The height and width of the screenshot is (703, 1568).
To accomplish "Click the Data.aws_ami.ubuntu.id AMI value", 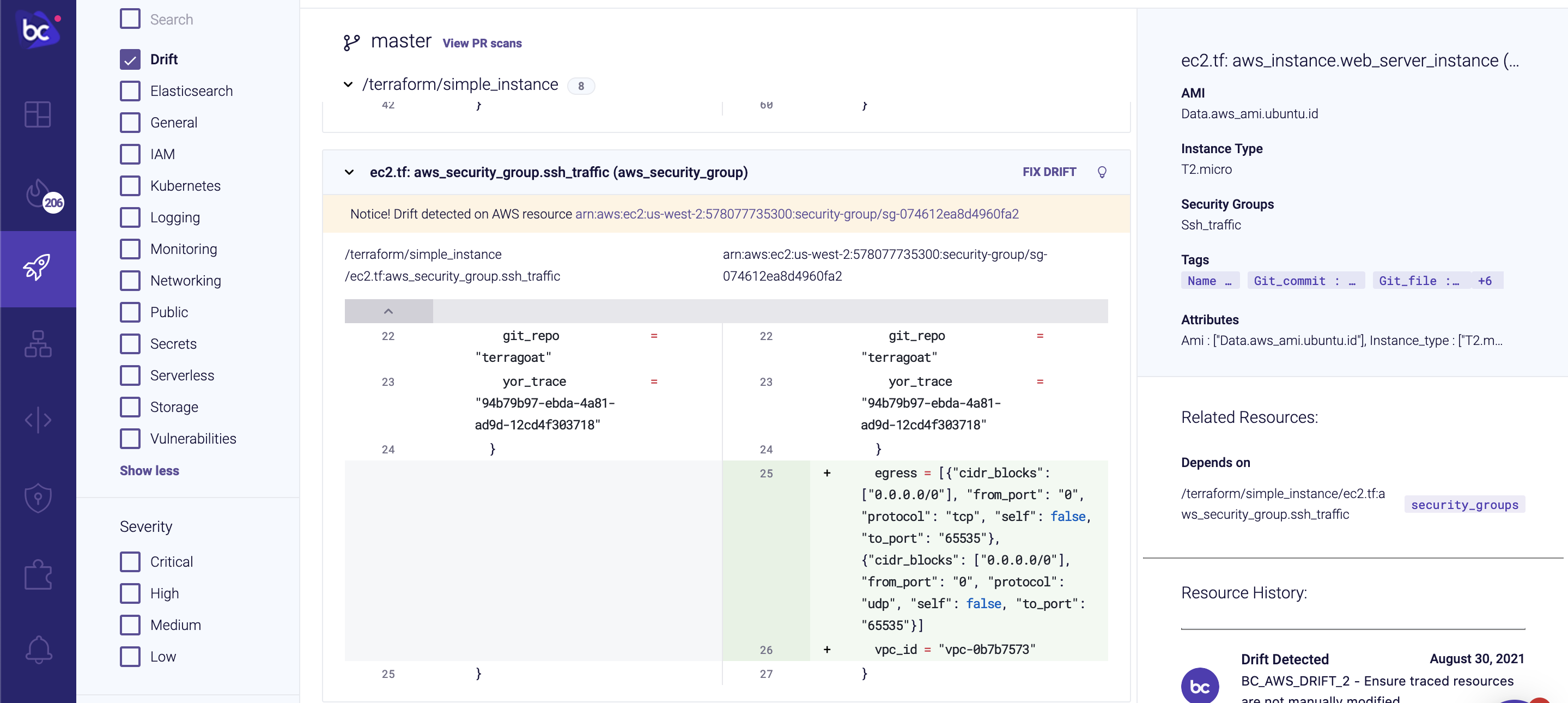I will [x=1250, y=114].
